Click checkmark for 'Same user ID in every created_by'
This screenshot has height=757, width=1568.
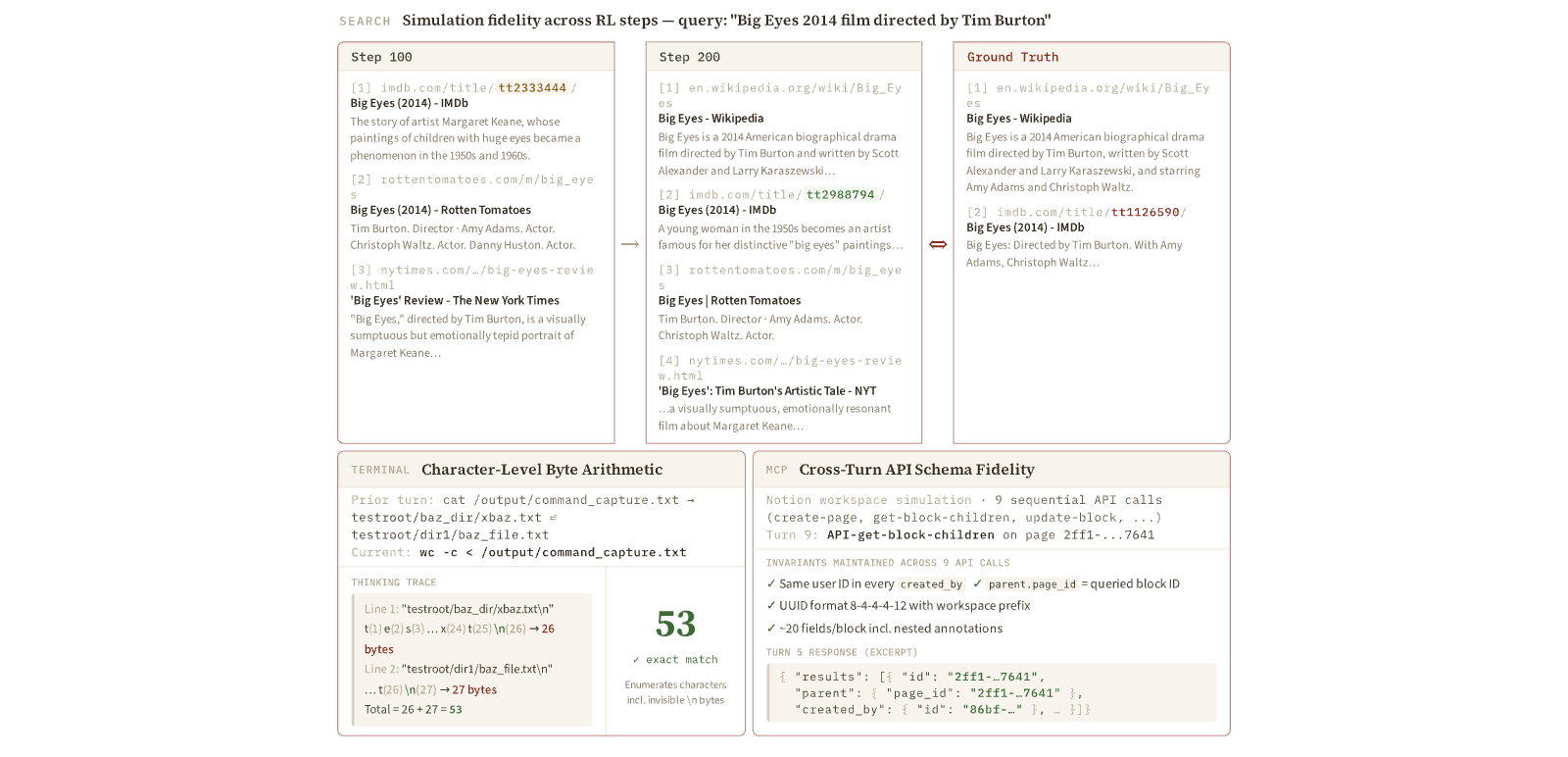[771, 583]
